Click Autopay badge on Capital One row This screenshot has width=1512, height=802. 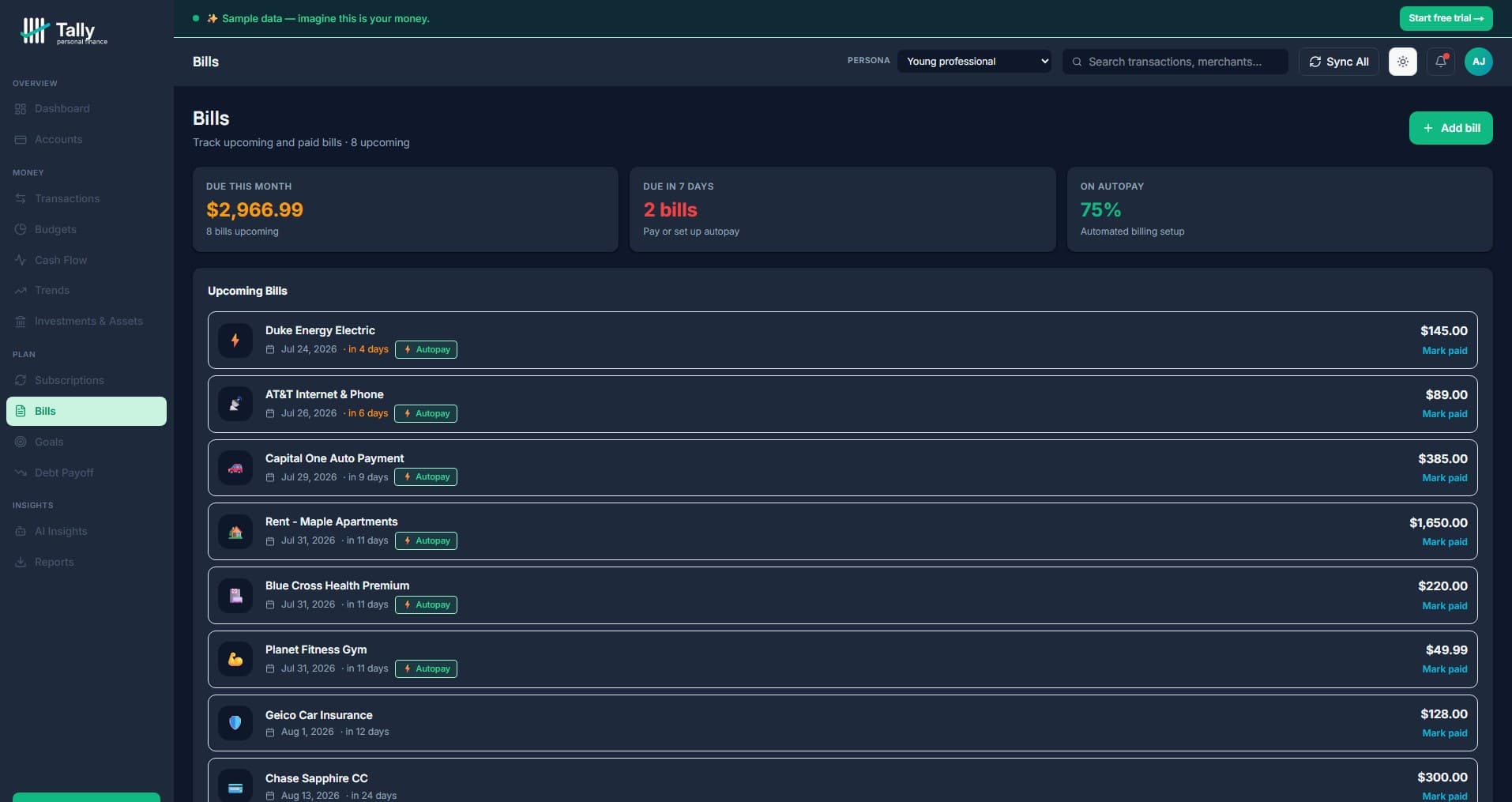(427, 477)
